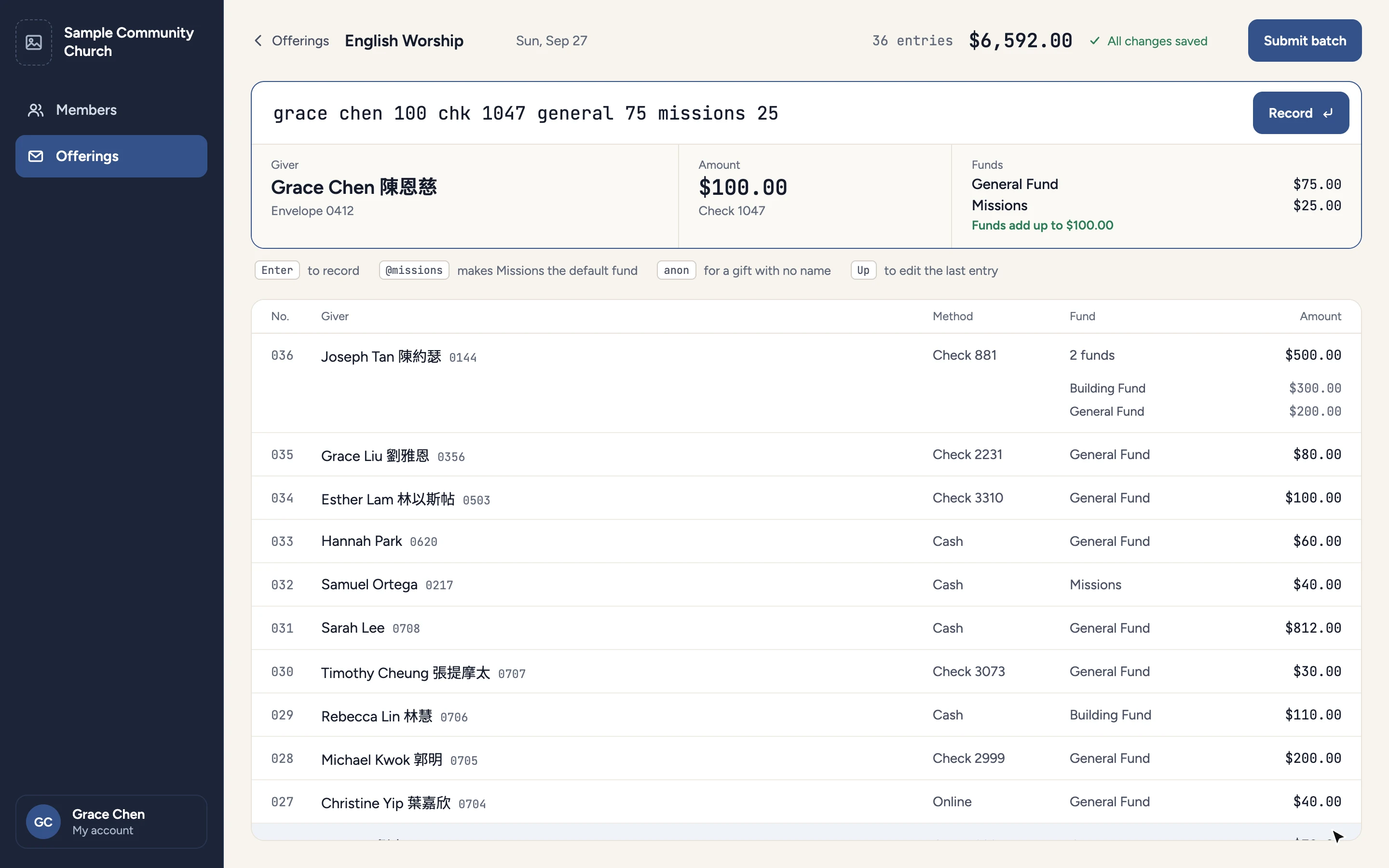Click the Envelope 0412 text in preview
1389x868 pixels.
(312, 211)
